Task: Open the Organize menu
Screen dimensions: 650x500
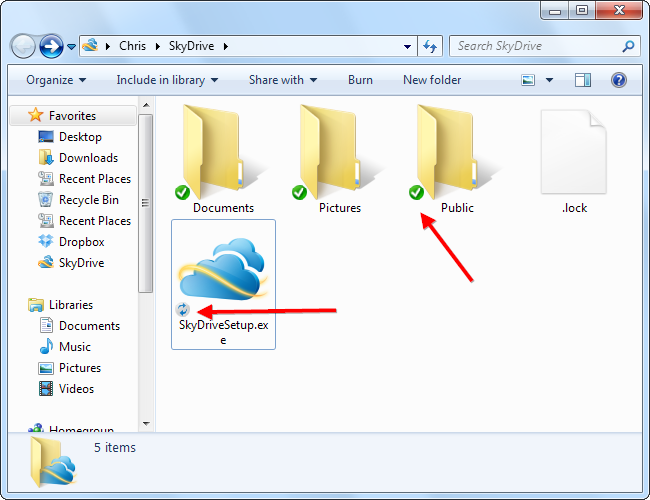Action: pyautogui.click(x=56, y=80)
